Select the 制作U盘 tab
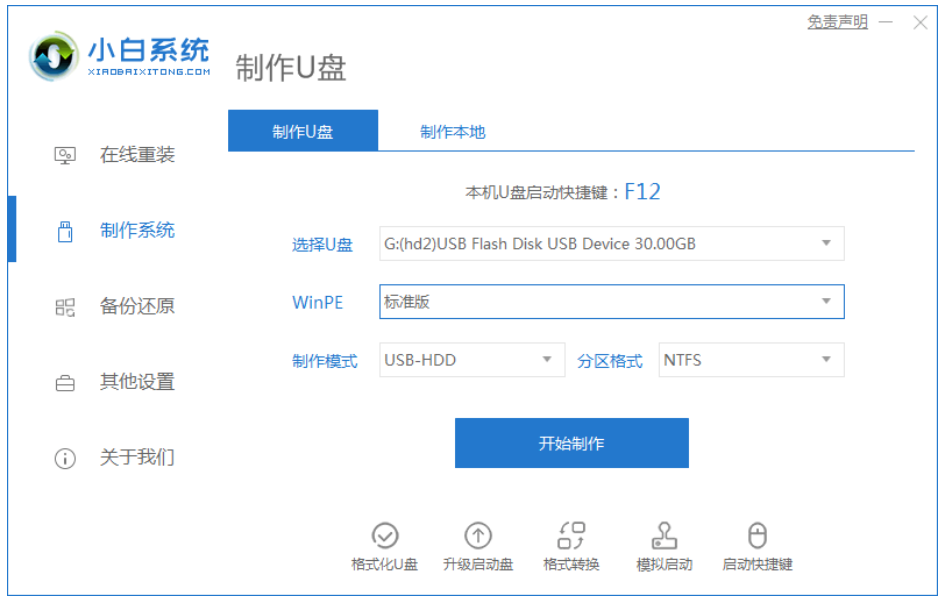943x604 pixels. point(303,130)
